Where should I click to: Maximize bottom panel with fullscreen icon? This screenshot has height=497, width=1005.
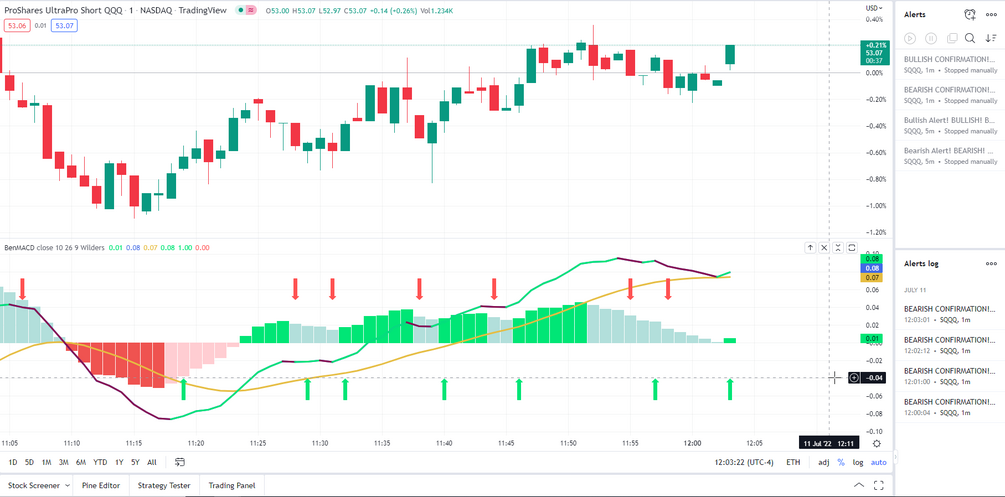tap(879, 485)
